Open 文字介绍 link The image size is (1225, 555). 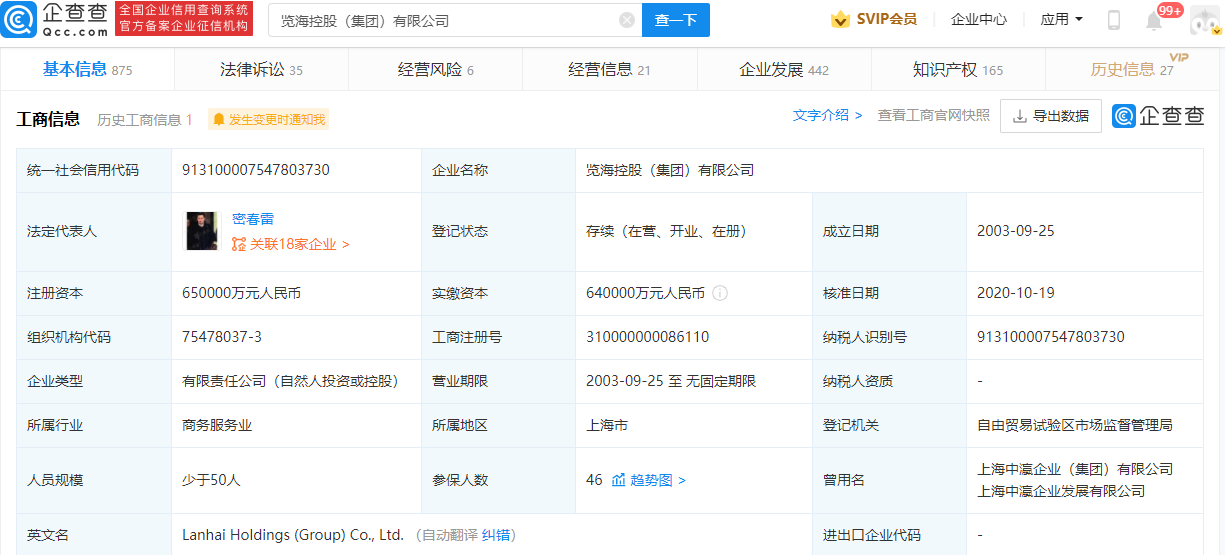(x=827, y=115)
